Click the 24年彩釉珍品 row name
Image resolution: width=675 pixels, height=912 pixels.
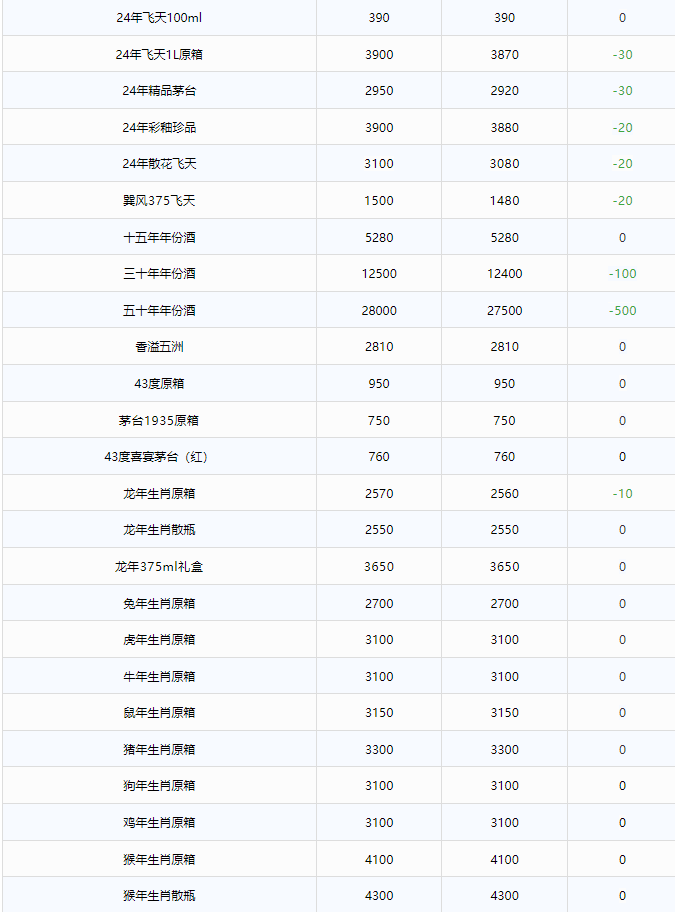point(159,127)
